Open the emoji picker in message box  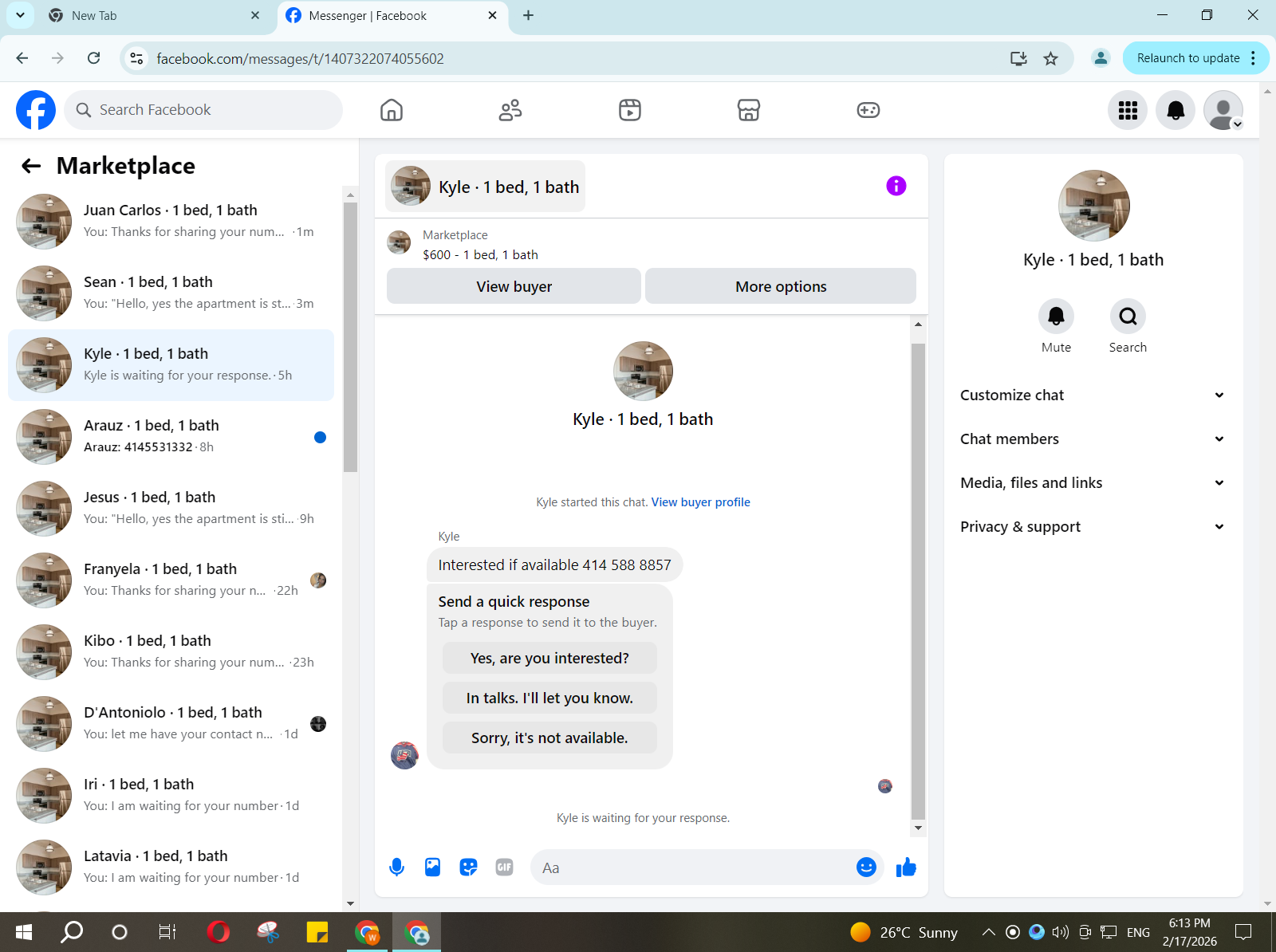click(x=866, y=867)
